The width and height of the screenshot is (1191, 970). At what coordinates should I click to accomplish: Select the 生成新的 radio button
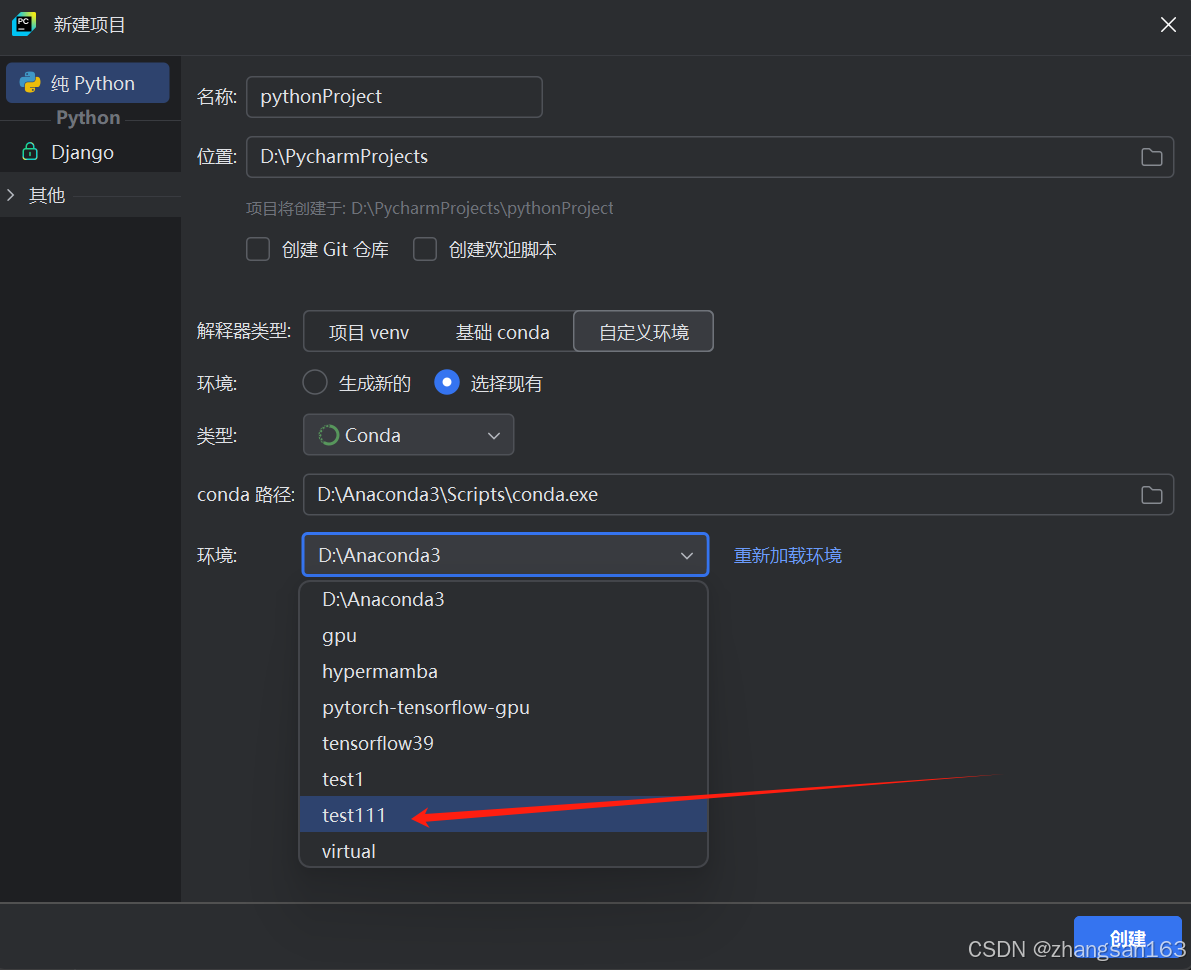(314, 382)
